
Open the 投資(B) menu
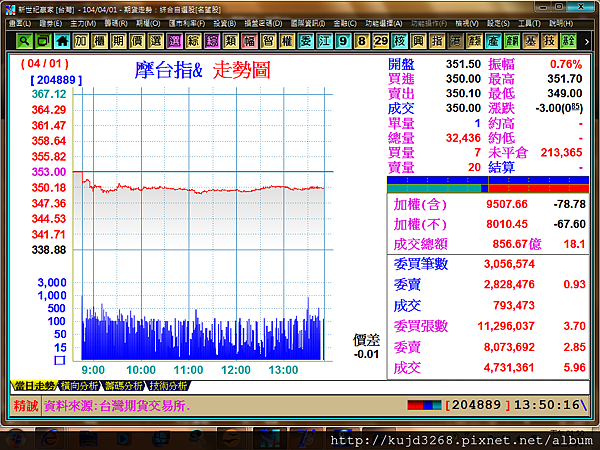click(225, 23)
